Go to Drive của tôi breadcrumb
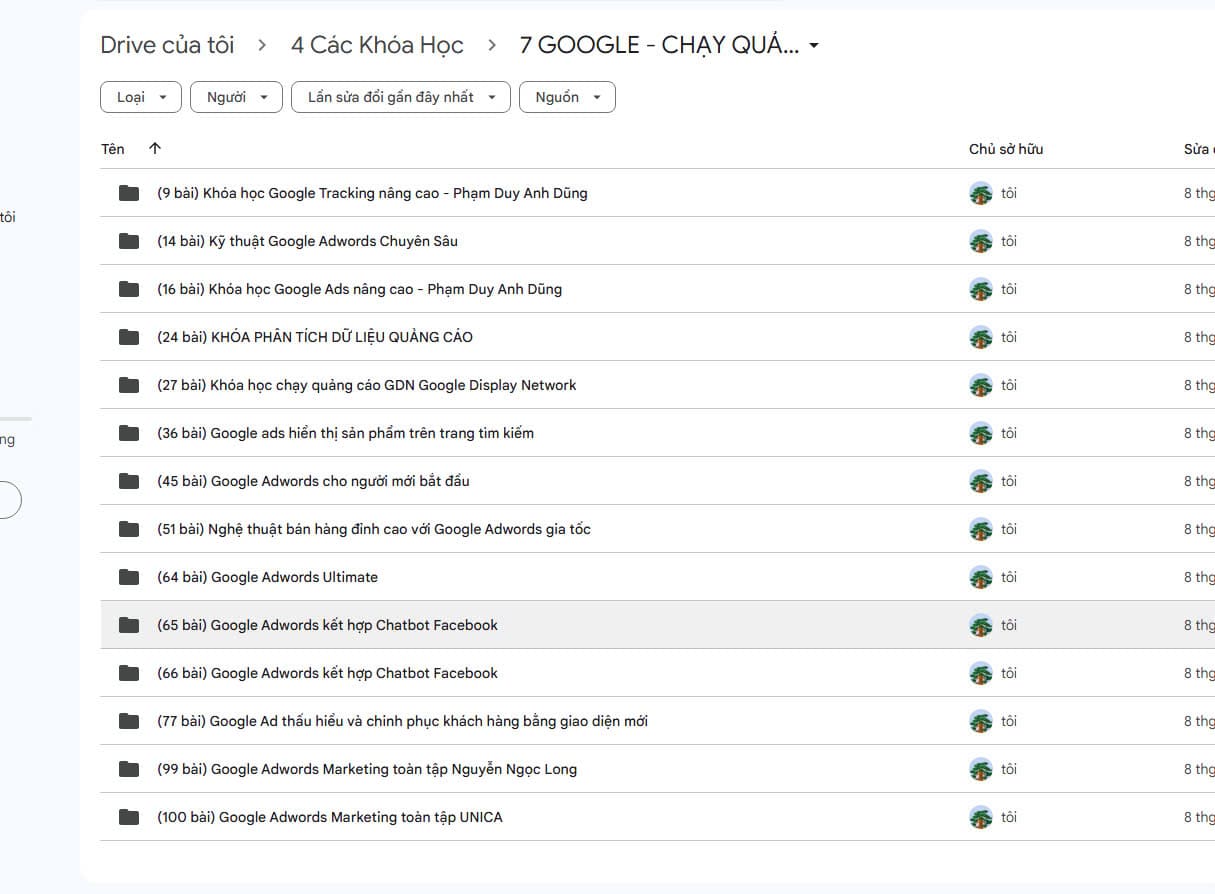Viewport: 1215px width, 894px height. coord(168,45)
